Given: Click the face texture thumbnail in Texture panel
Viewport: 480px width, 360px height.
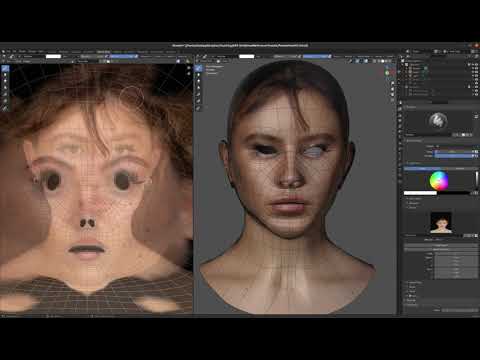Looking at the screenshot, I should click(441, 222).
